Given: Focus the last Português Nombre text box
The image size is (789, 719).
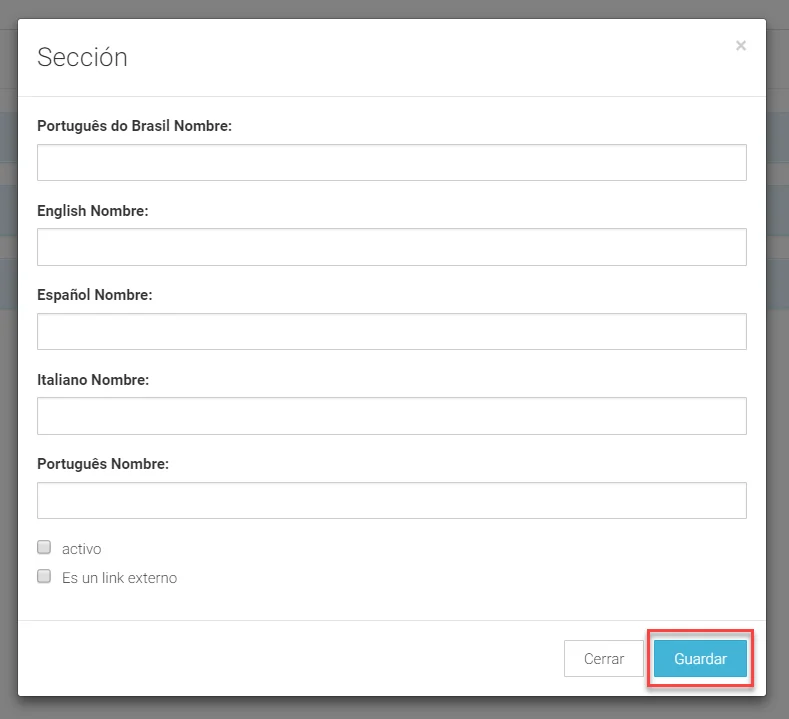Looking at the screenshot, I should tap(391, 501).
